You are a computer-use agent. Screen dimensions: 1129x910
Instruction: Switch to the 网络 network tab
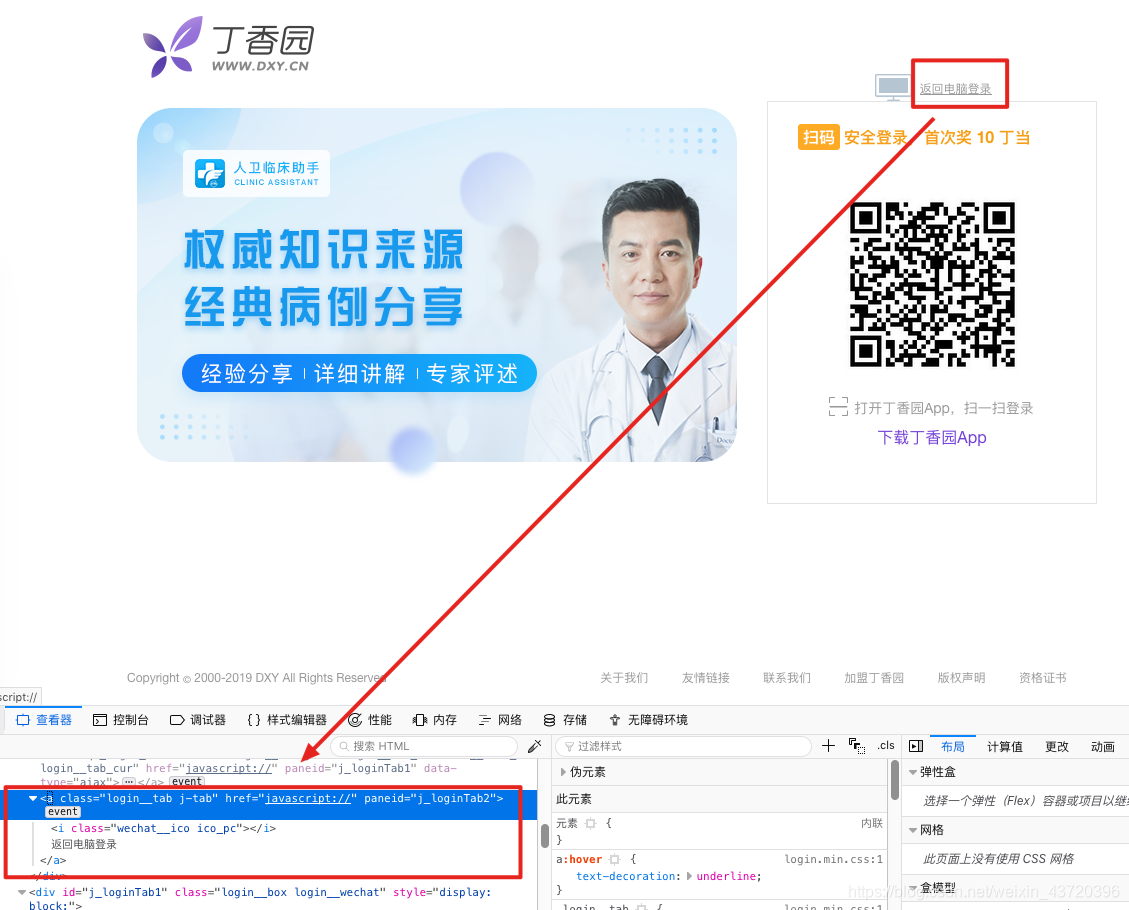(x=500, y=720)
